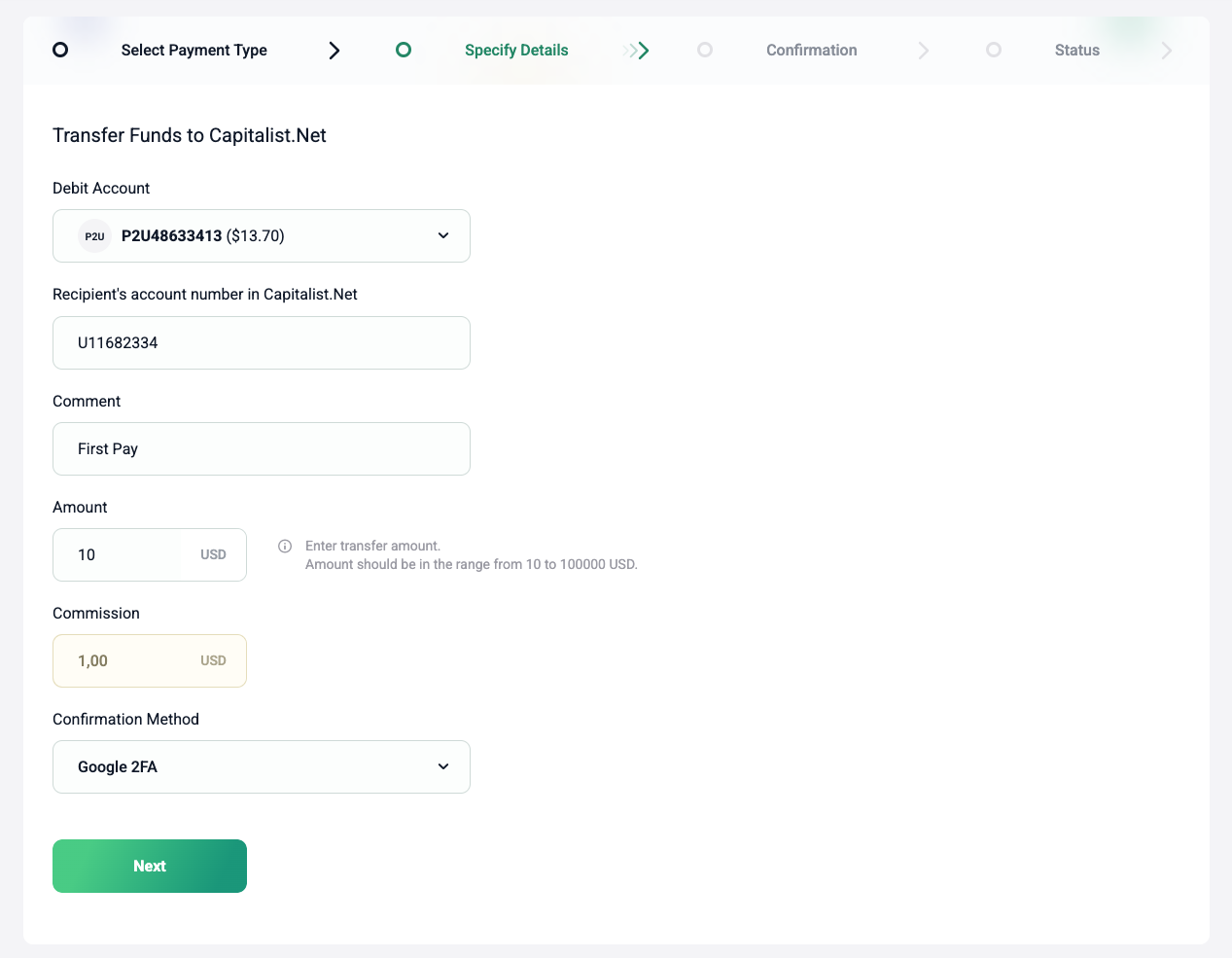
Task: Open the Status step
Action: pyautogui.click(x=1077, y=51)
